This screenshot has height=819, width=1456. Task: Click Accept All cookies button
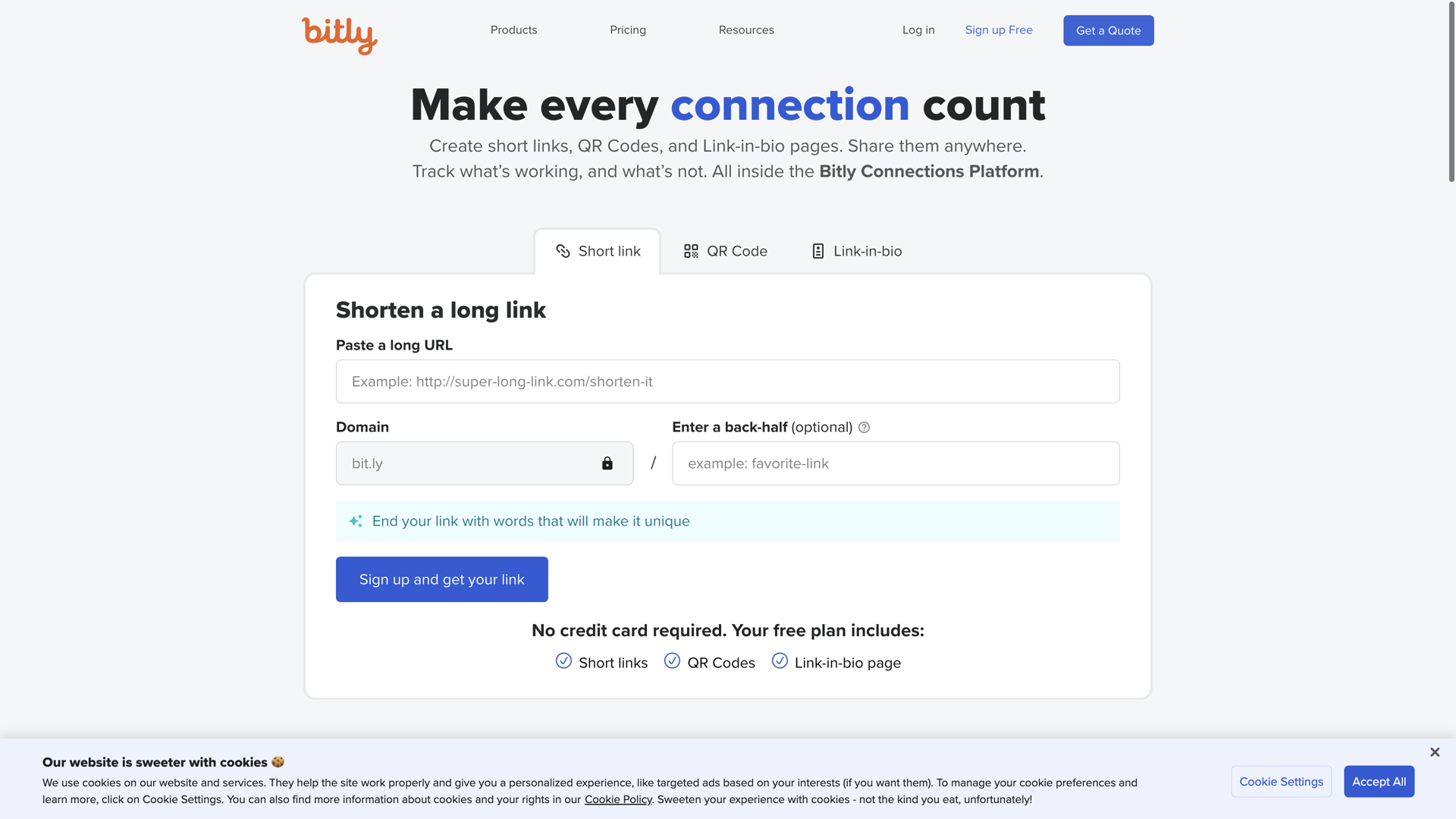pos(1379,781)
